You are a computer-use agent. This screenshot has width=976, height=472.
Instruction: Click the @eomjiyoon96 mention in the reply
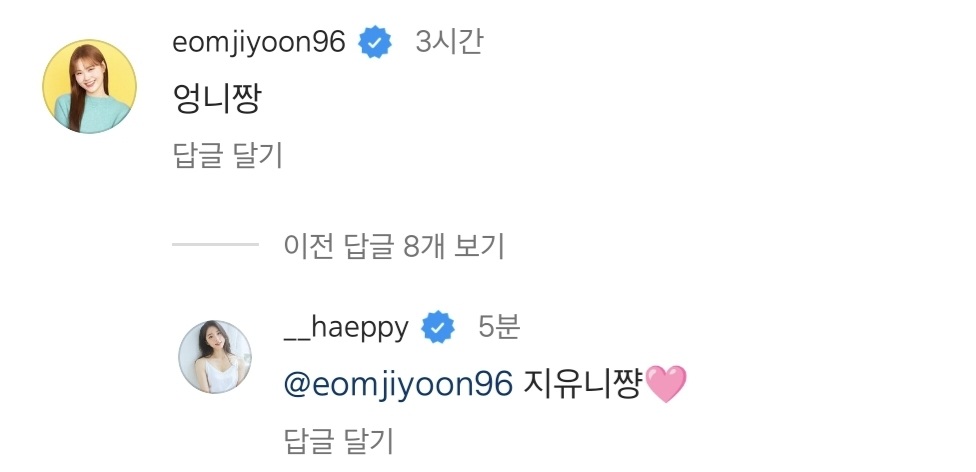398,384
